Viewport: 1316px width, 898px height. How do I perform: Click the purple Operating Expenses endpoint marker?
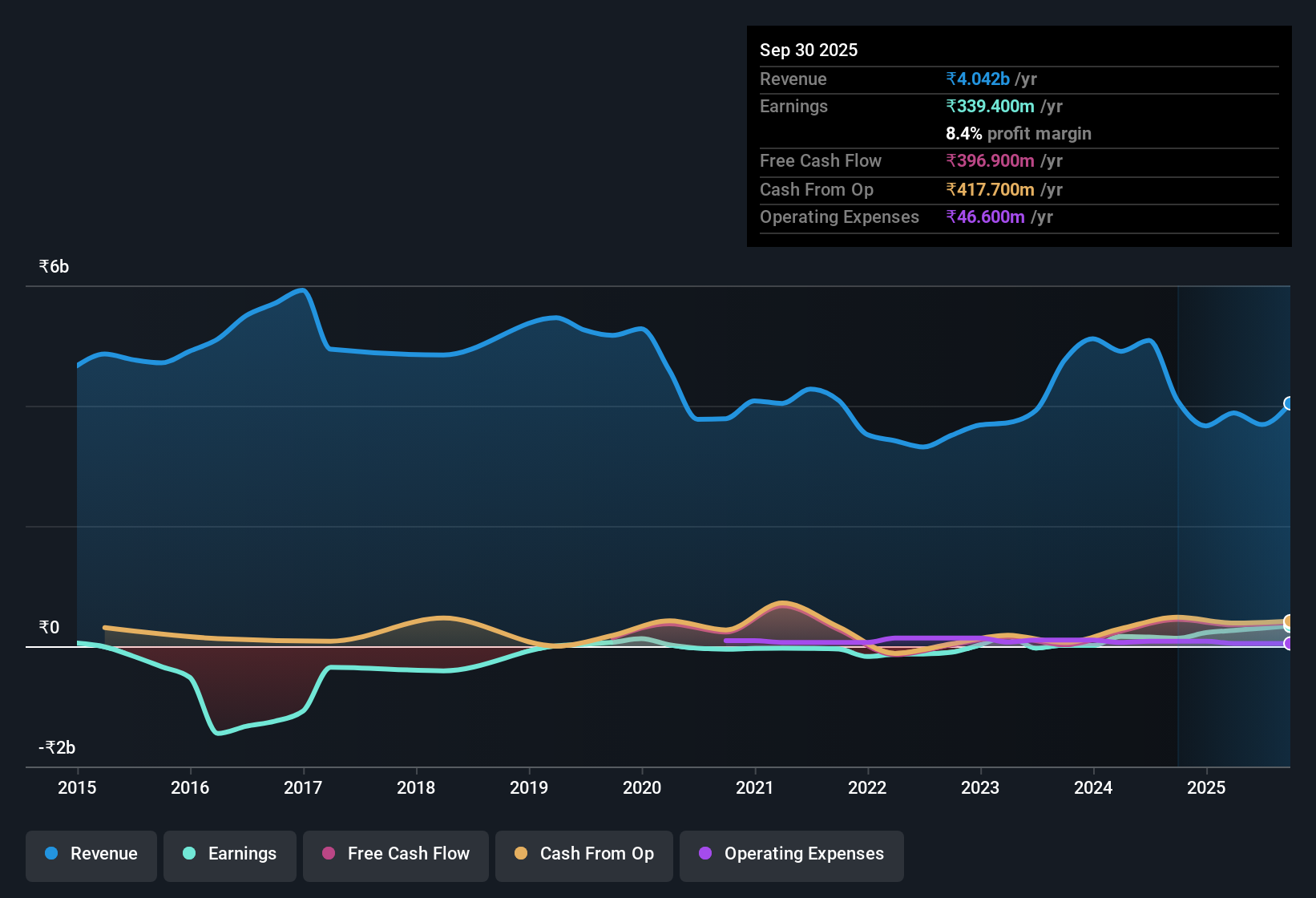[1289, 644]
